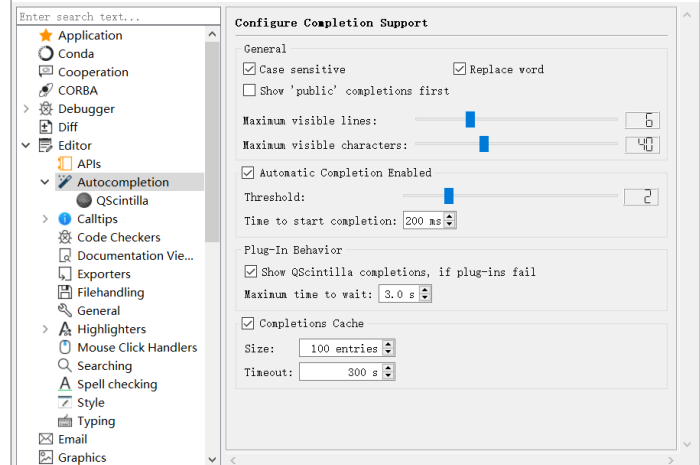The width and height of the screenshot is (700, 465).
Task: Increase the Timeout spinner value
Action: tap(388, 368)
